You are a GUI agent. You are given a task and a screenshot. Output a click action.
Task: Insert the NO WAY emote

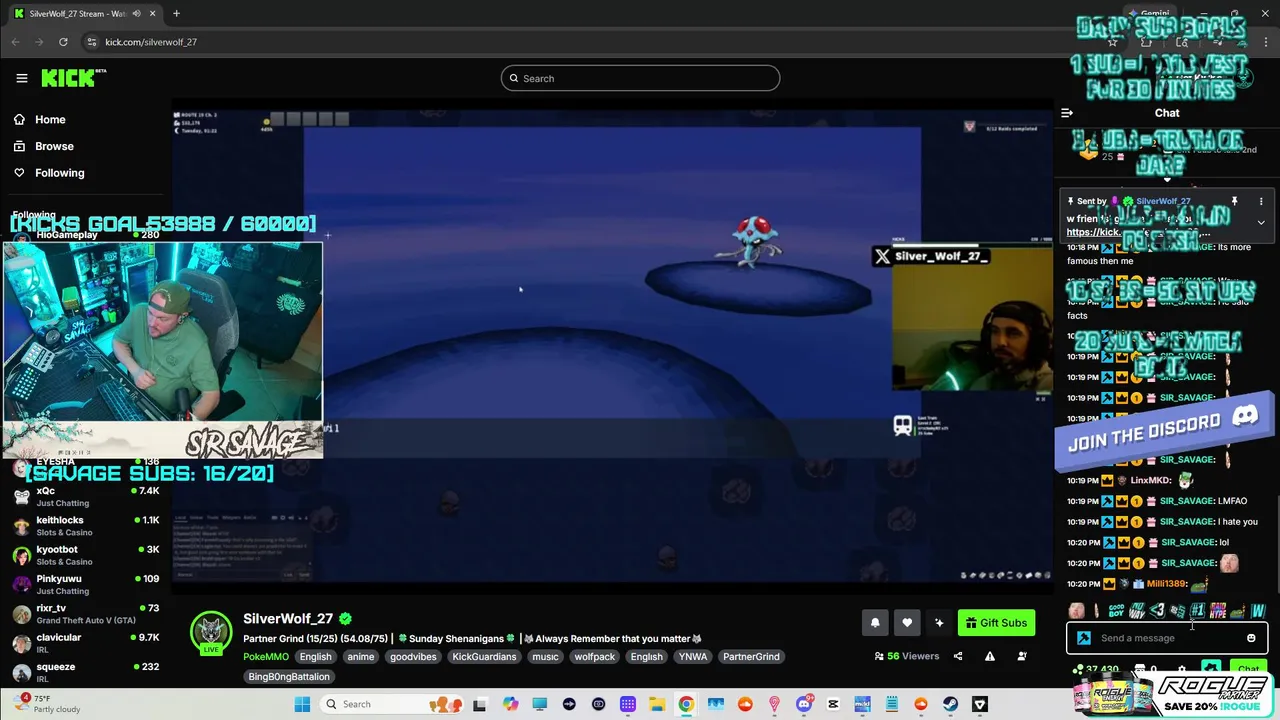click(1137, 610)
